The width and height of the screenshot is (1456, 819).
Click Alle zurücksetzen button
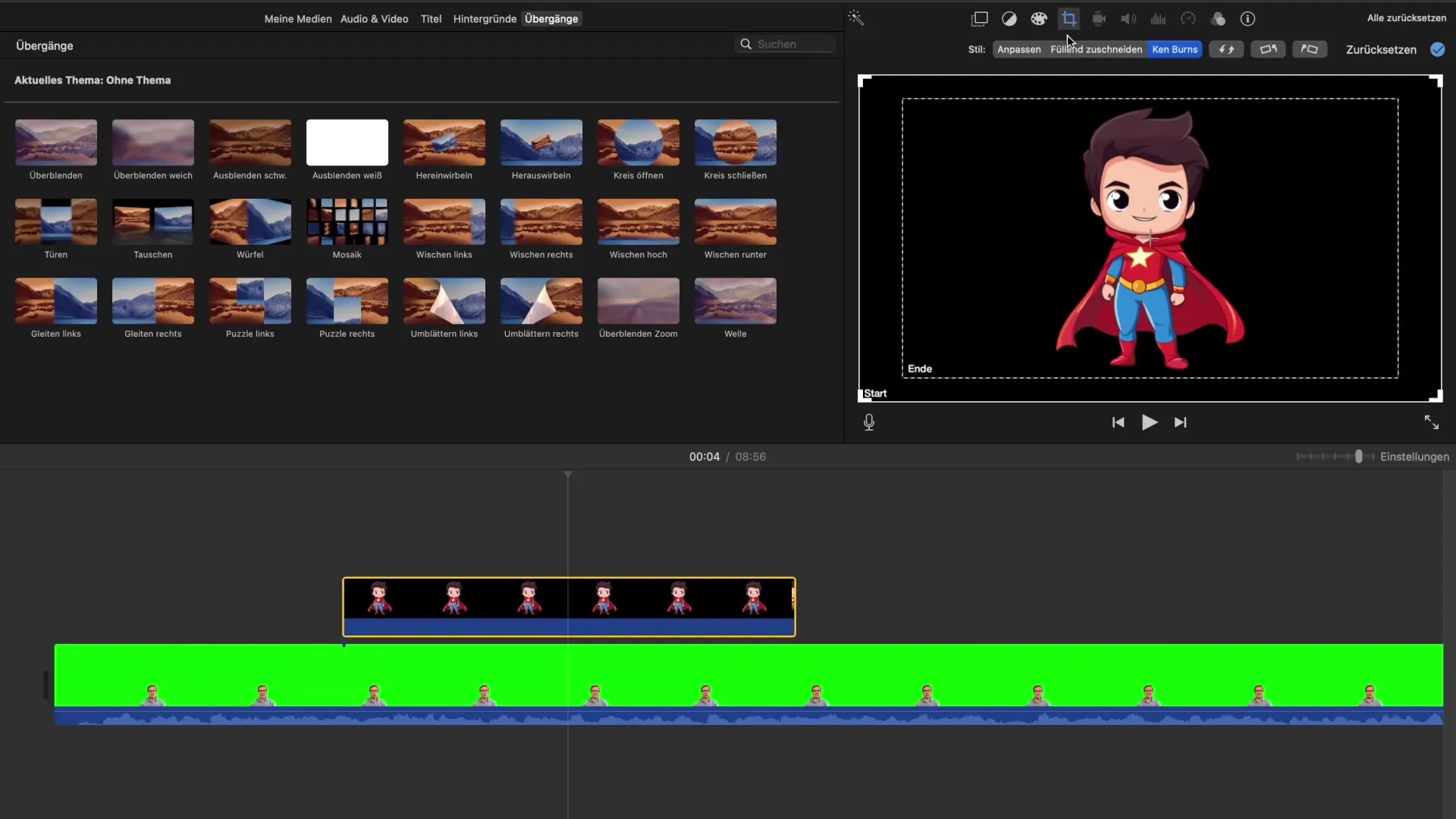click(1407, 18)
